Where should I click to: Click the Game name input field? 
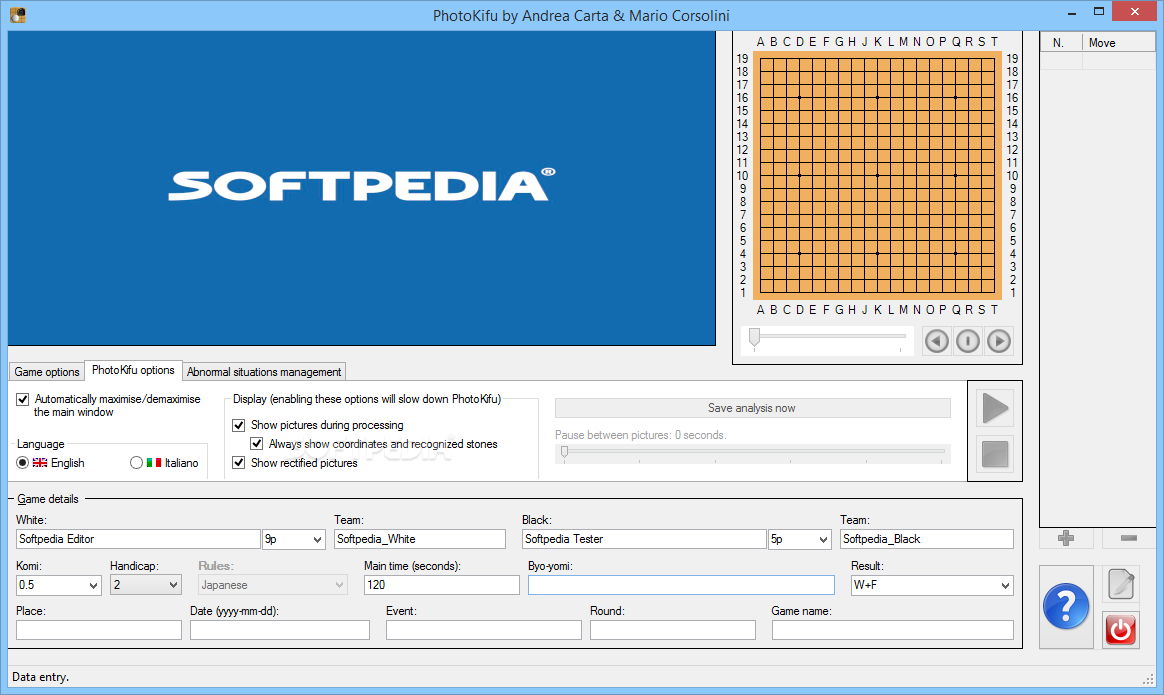click(x=892, y=630)
